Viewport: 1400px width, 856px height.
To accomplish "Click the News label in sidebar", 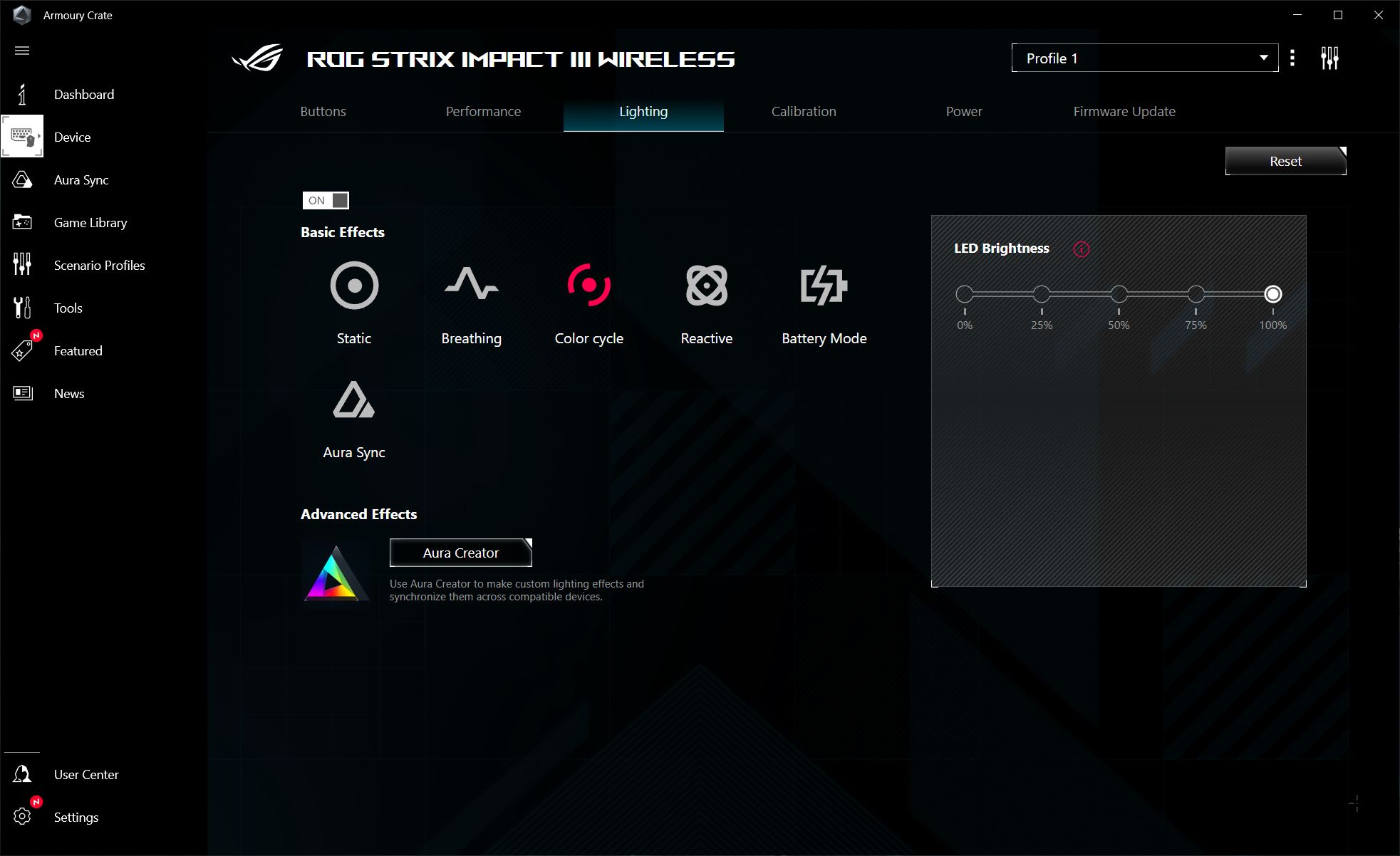I will [x=69, y=393].
